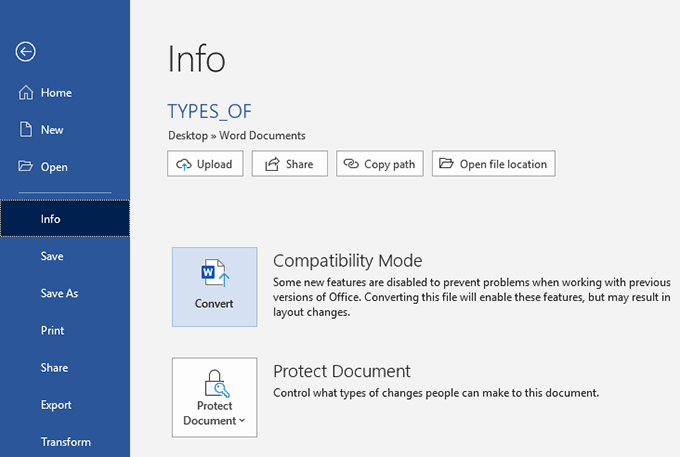The width and height of the screenshot is (680, 457).
Task: Click the Desktop breadcrumb path link
Action: 188,135
